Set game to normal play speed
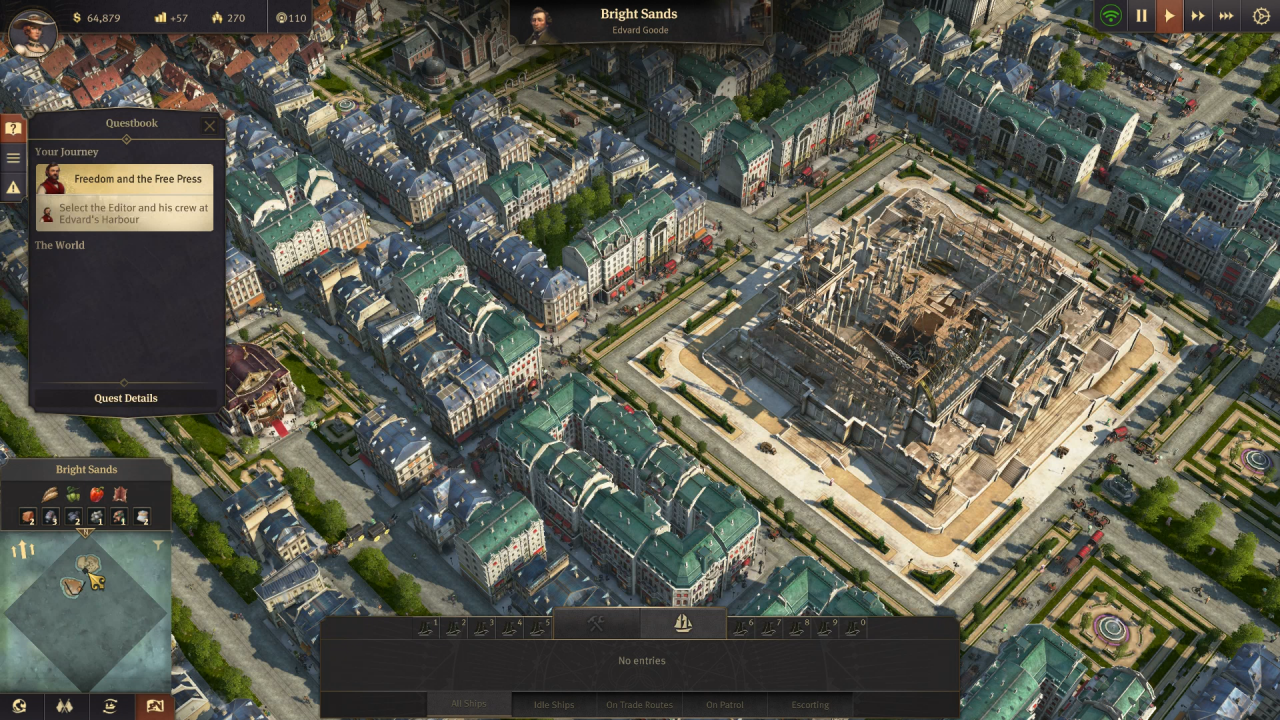Screen dimensions: 1280x720 click(x=1169, y=16)
